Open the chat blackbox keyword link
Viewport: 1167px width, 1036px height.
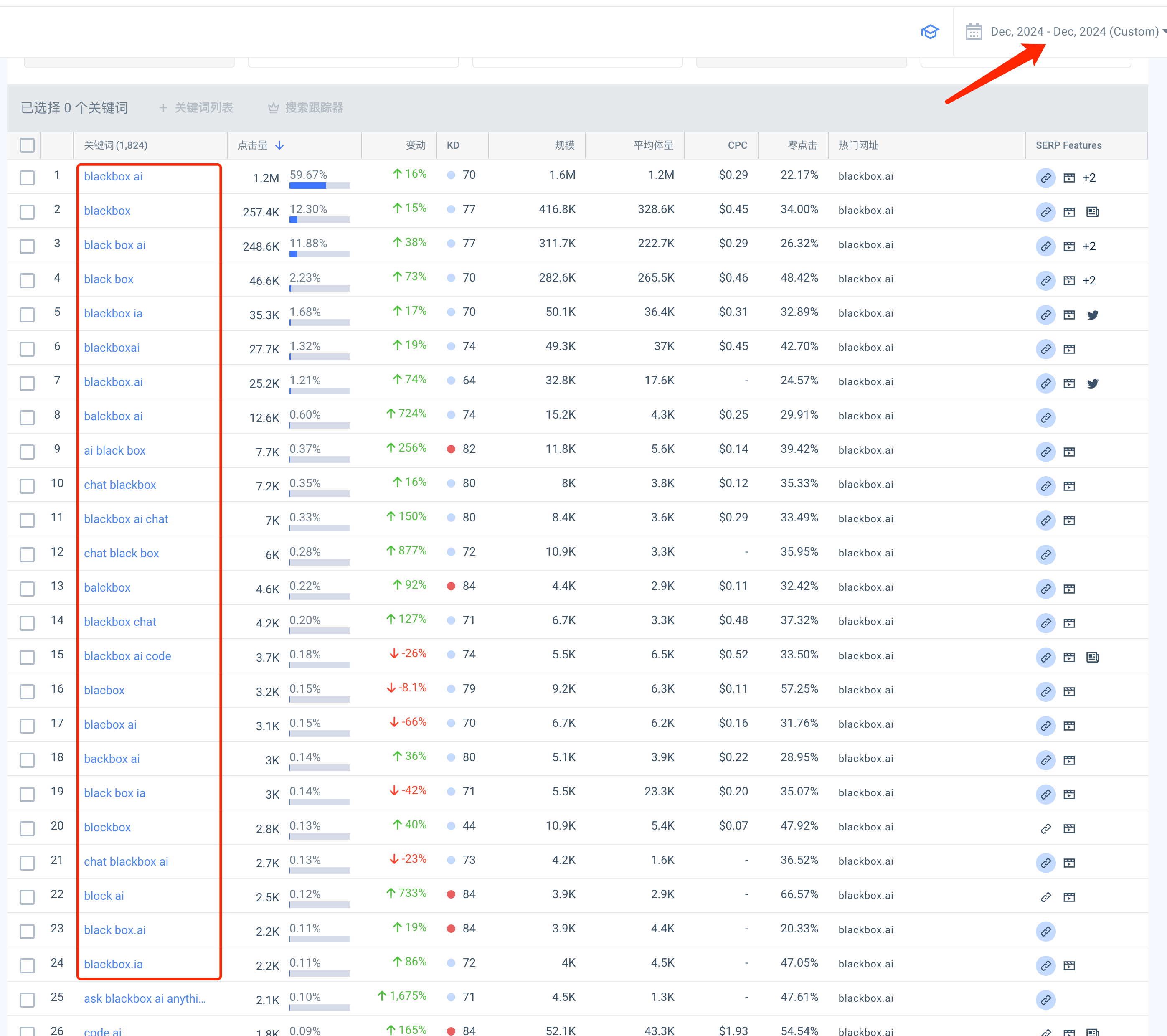pos(120,485)
